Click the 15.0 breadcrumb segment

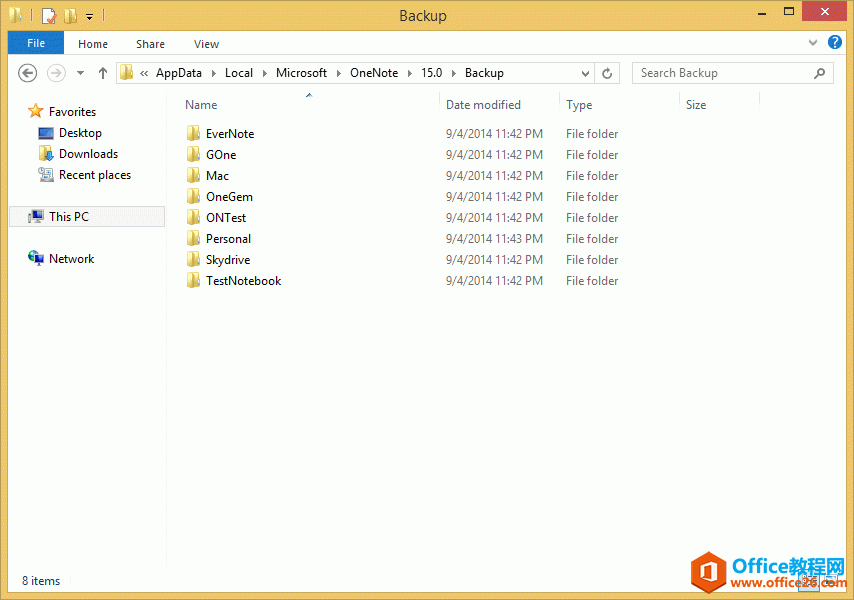(x=431, y=73)
